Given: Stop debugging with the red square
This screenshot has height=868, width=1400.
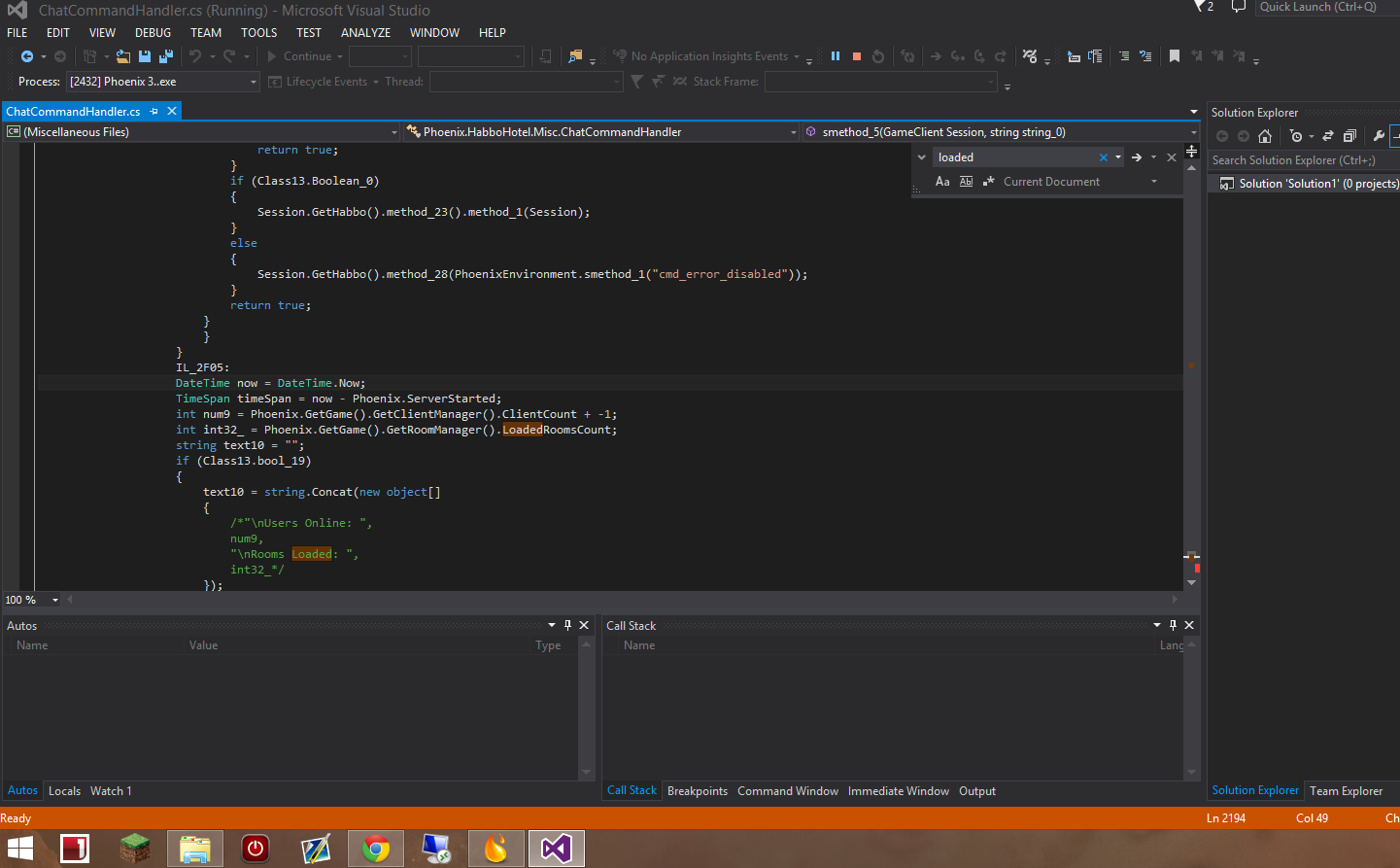Looking at the screenshot, I should pyautogui.click(x=857, y=56).
